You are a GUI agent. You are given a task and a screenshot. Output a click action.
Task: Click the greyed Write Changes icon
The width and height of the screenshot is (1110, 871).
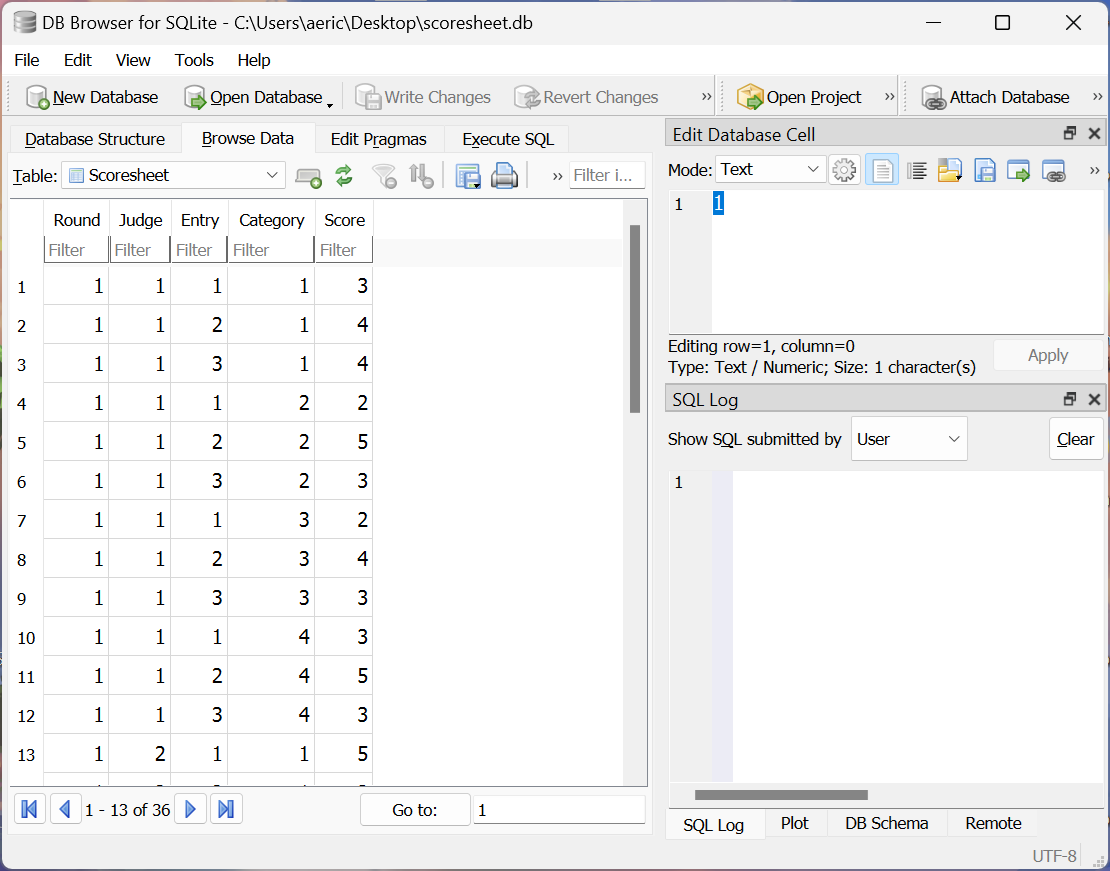(368, 97)
